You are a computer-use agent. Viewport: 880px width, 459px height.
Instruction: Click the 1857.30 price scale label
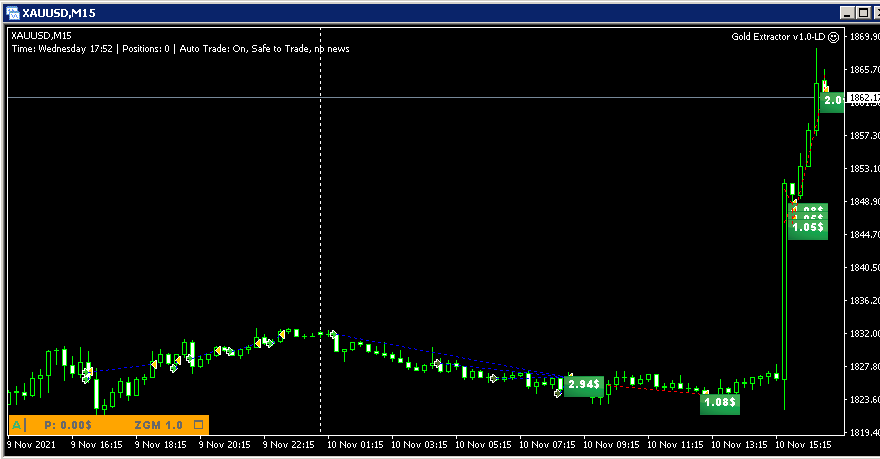[x=865, y=136]
